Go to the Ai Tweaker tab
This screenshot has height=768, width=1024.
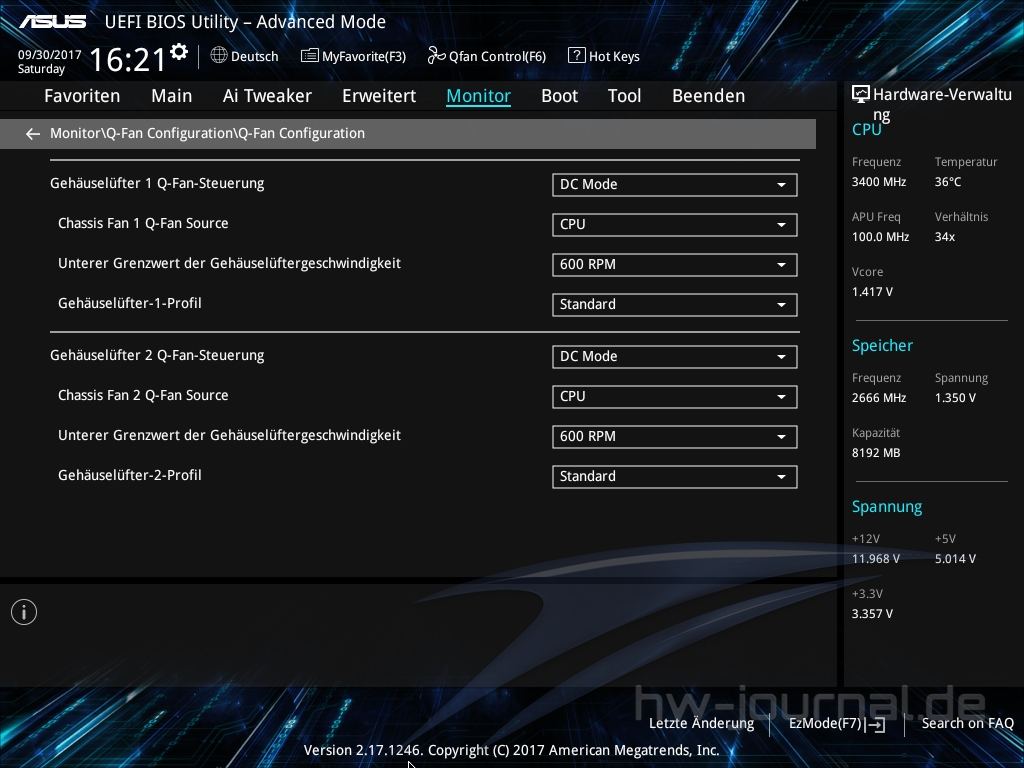click(x=267, y=96)
